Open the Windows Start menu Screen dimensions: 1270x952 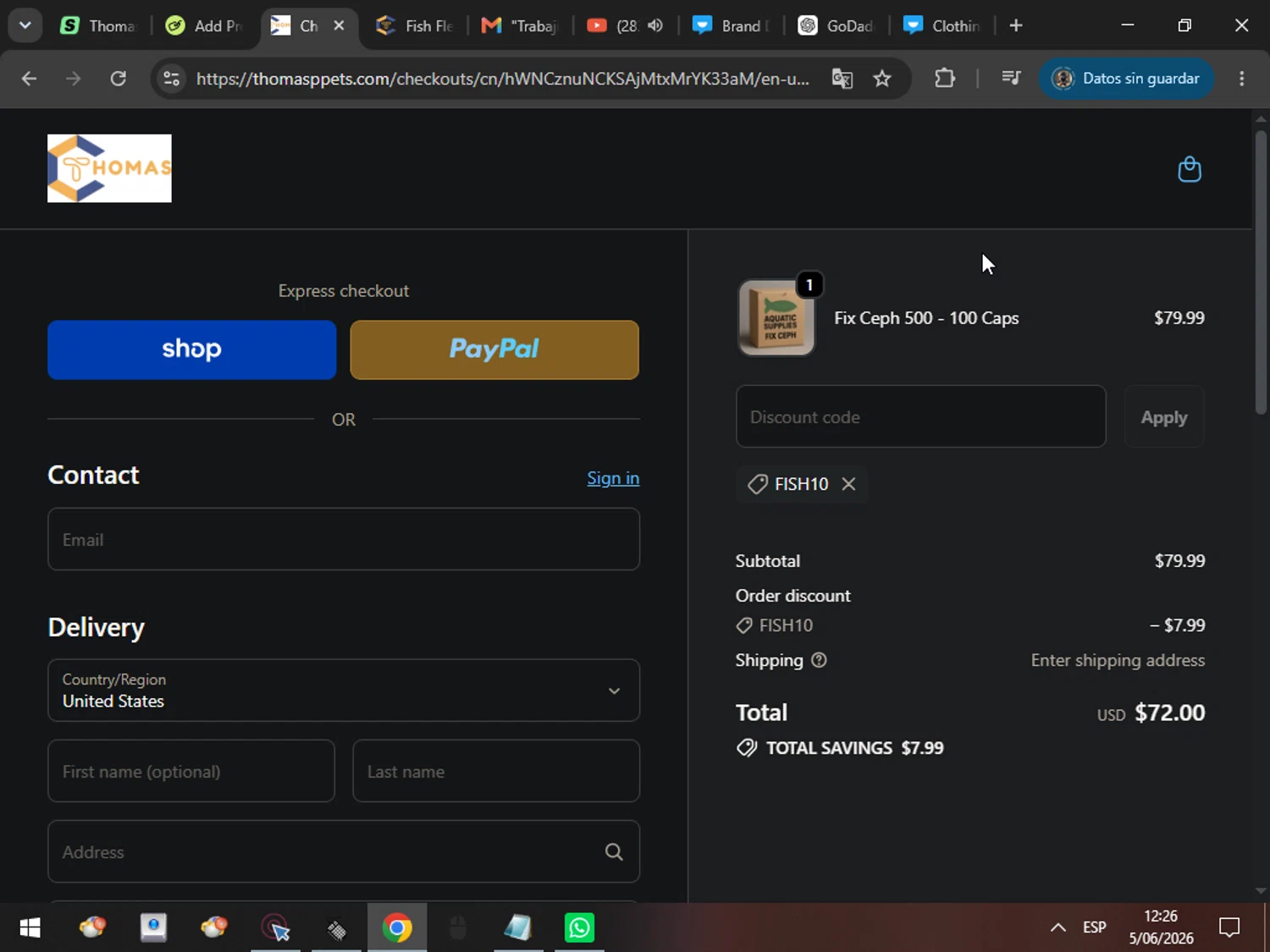[x=30, y=928]
